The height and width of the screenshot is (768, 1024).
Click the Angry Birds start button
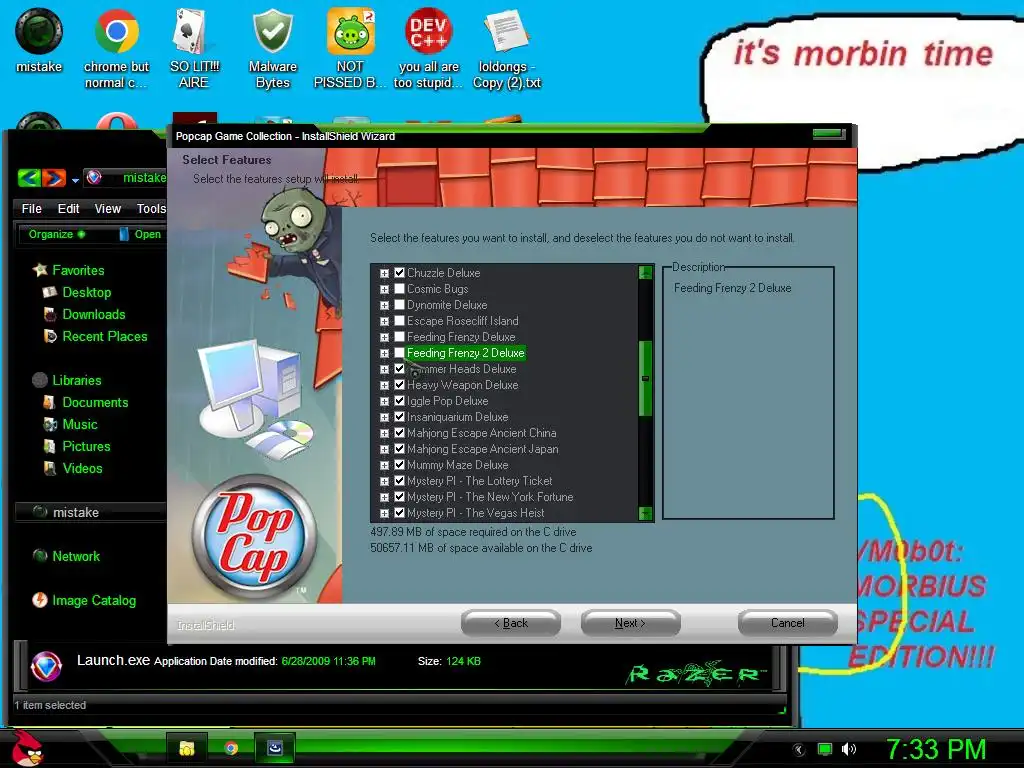(x=26, y=748)
